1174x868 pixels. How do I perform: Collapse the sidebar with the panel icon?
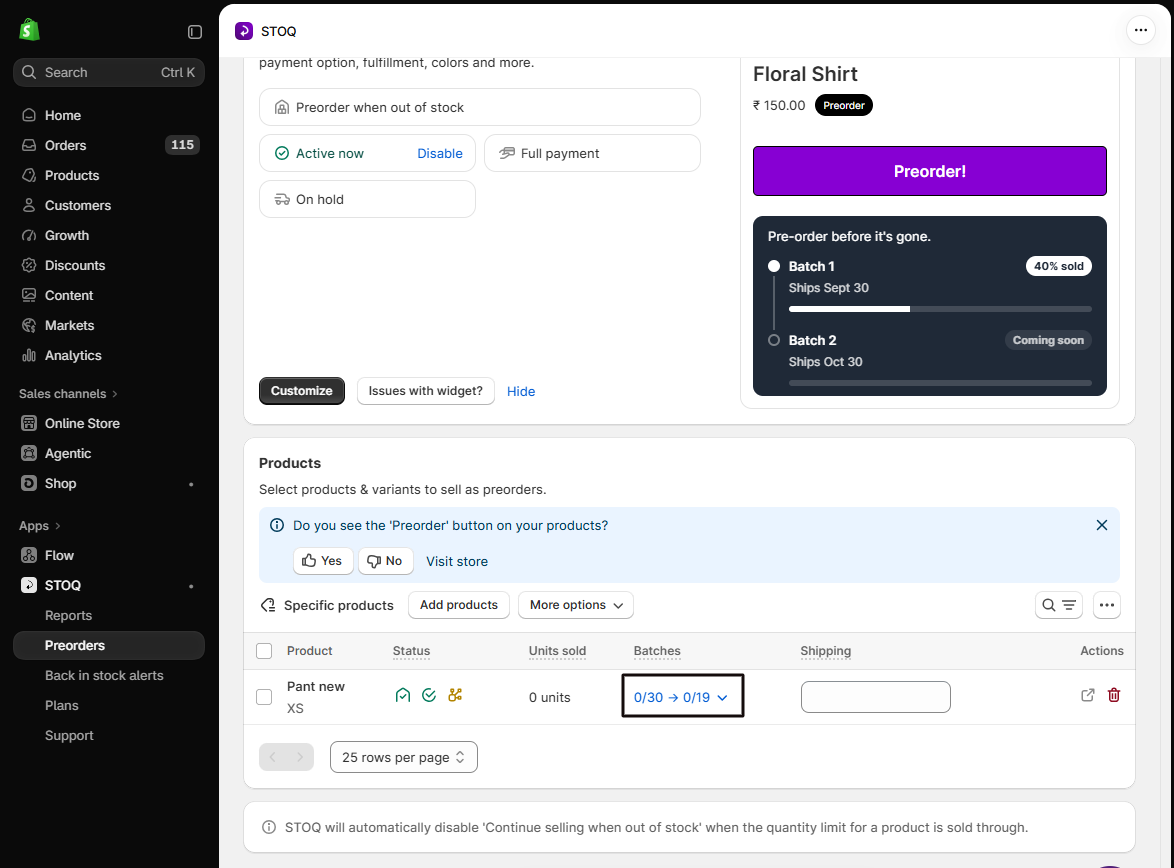195,31
